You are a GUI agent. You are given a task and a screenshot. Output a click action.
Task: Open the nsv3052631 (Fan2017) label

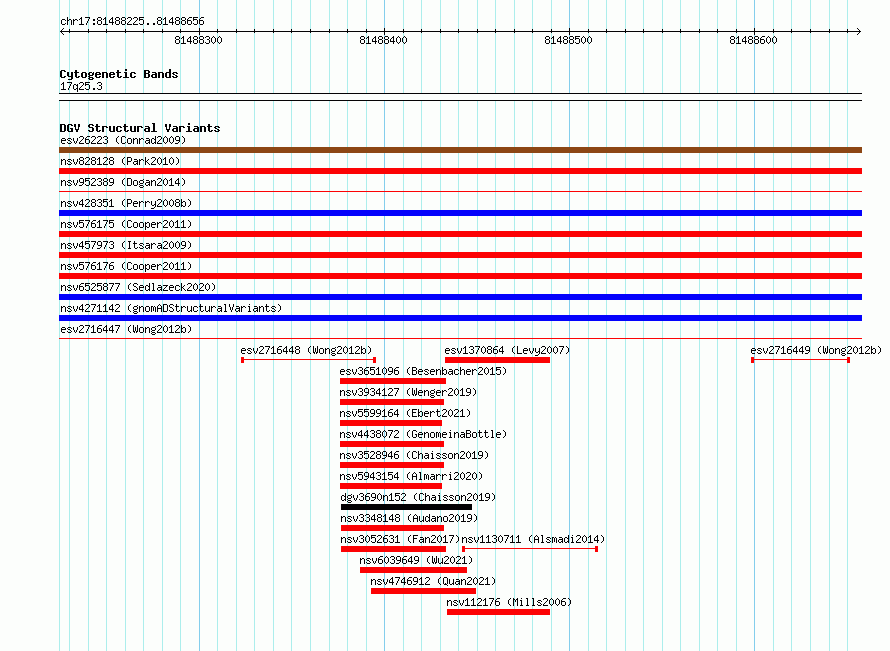click(400, 539)
